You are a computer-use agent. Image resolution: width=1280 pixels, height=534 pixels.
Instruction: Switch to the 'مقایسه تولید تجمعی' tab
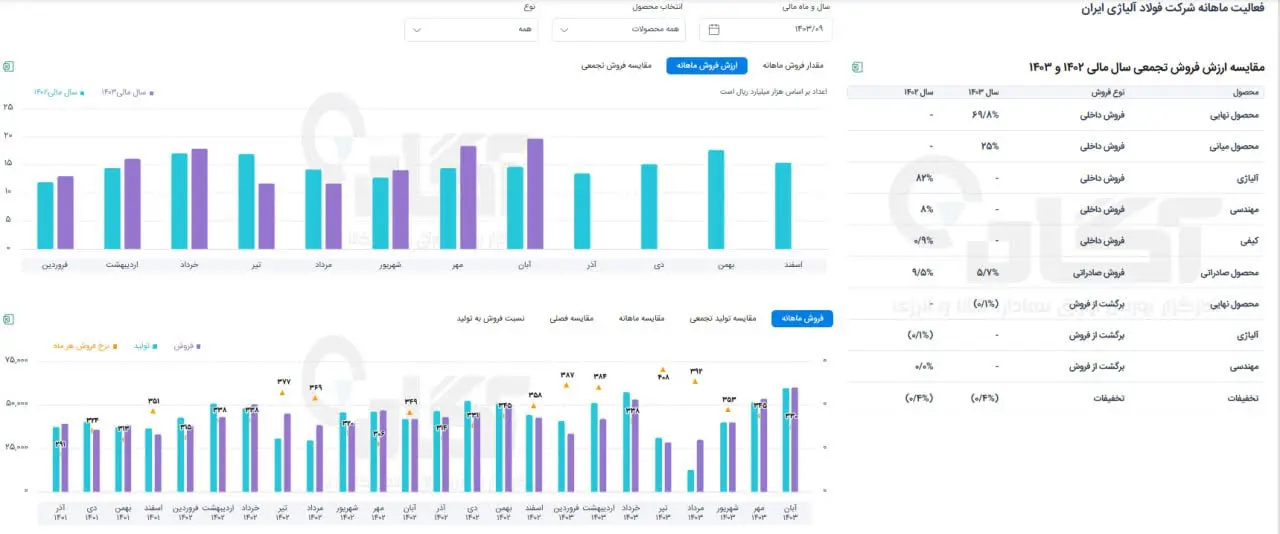tap(723, 318)
